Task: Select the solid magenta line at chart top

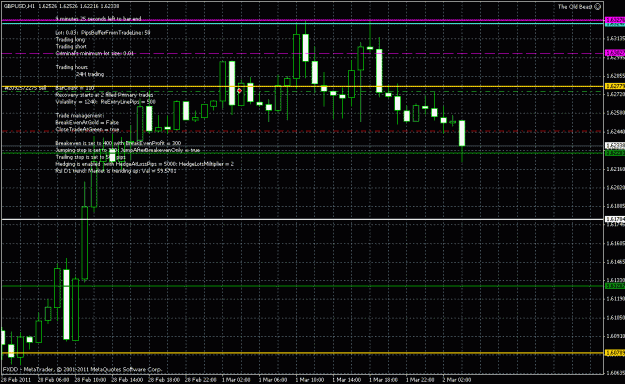Action: 303,20
